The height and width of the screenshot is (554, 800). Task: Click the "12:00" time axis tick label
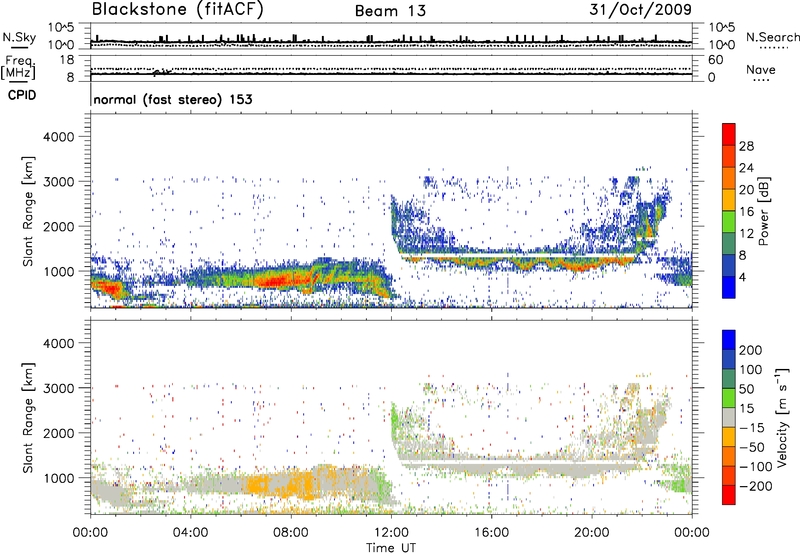click(391, 533)
